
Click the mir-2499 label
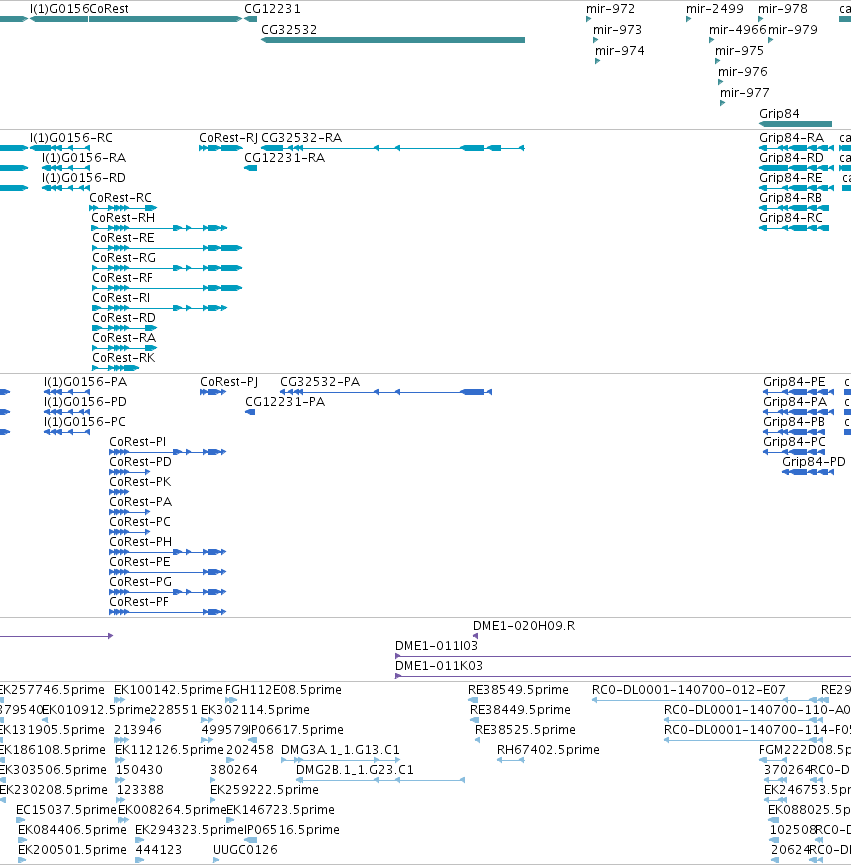[715, 9]
